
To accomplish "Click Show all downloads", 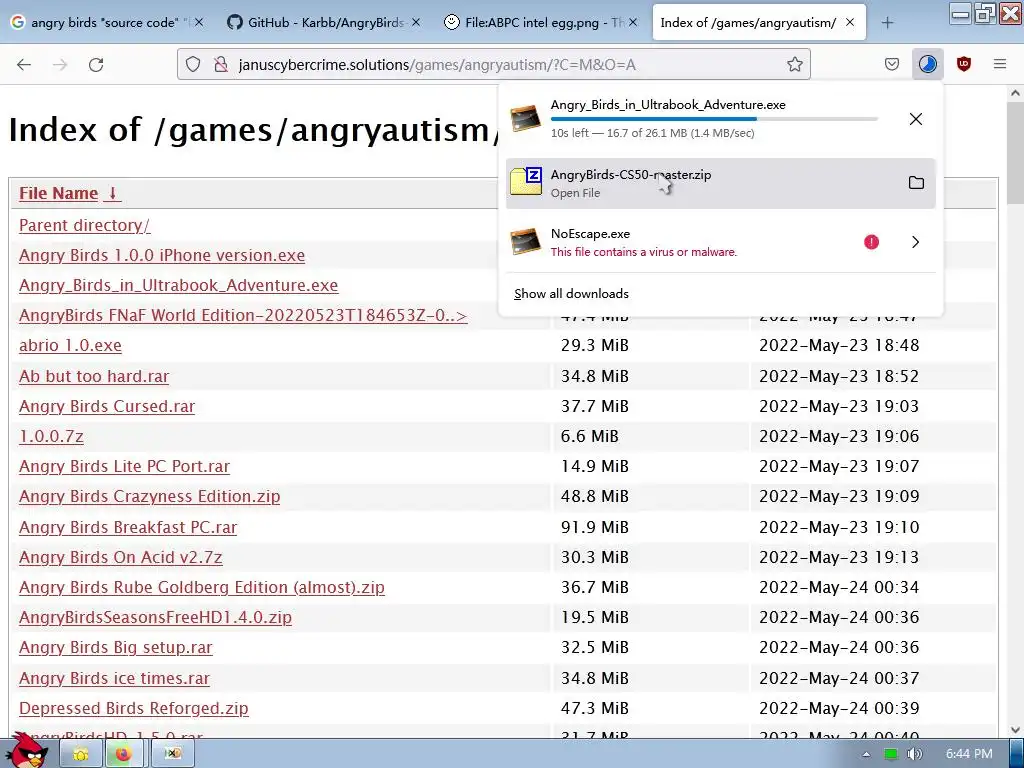I will [x=571, y=294].
